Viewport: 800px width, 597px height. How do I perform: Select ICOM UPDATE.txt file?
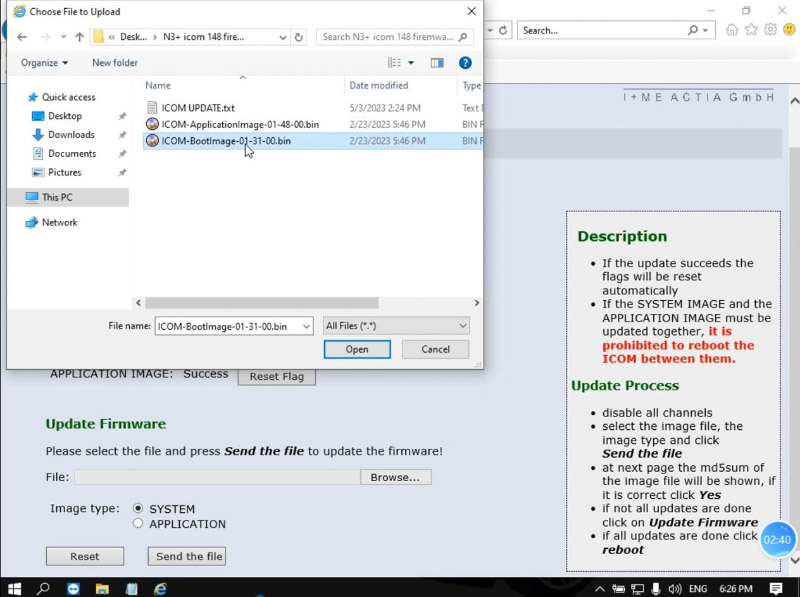tap(198, 108)
